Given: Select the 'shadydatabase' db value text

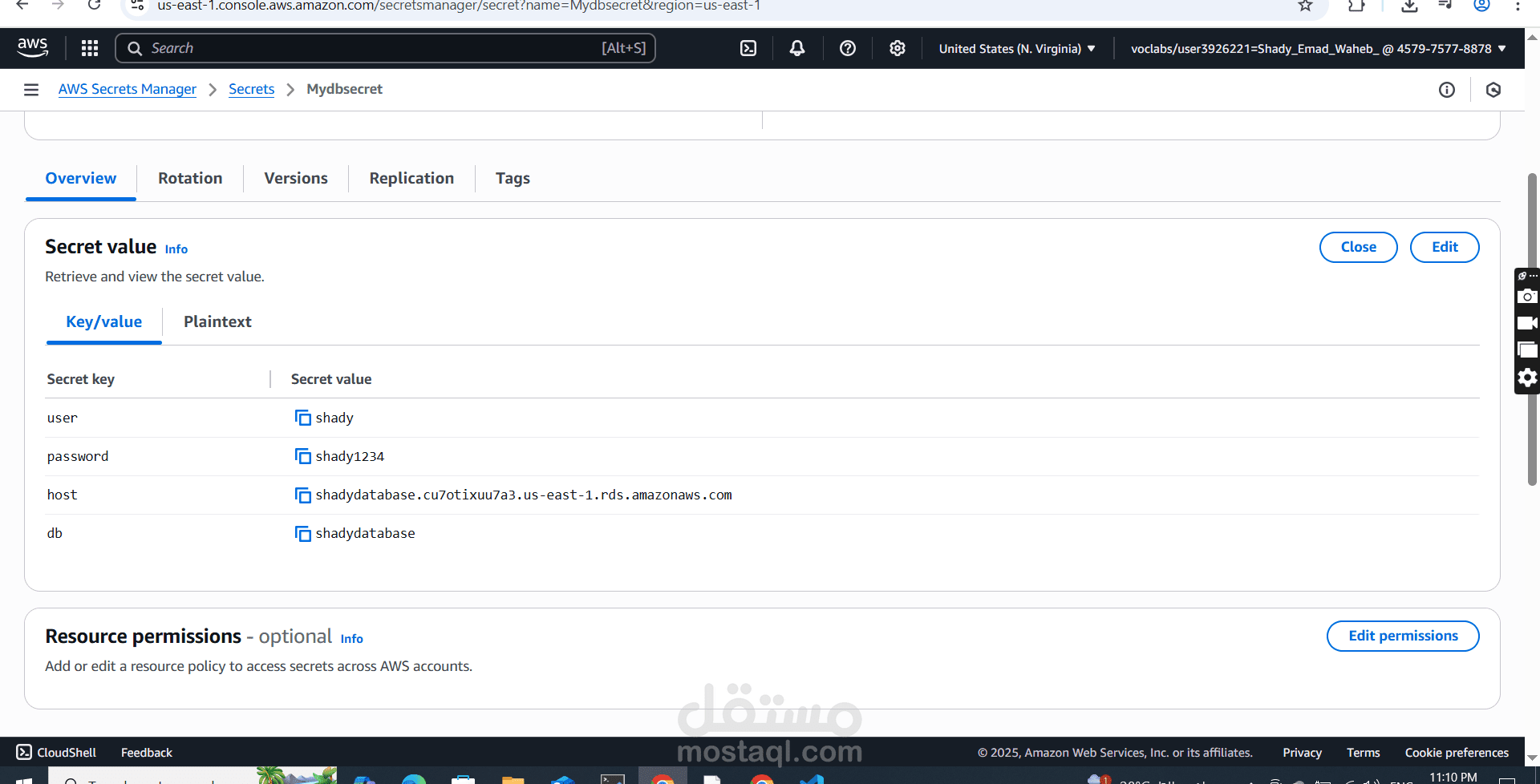Looking at the screenshot, I should (365, 534).
